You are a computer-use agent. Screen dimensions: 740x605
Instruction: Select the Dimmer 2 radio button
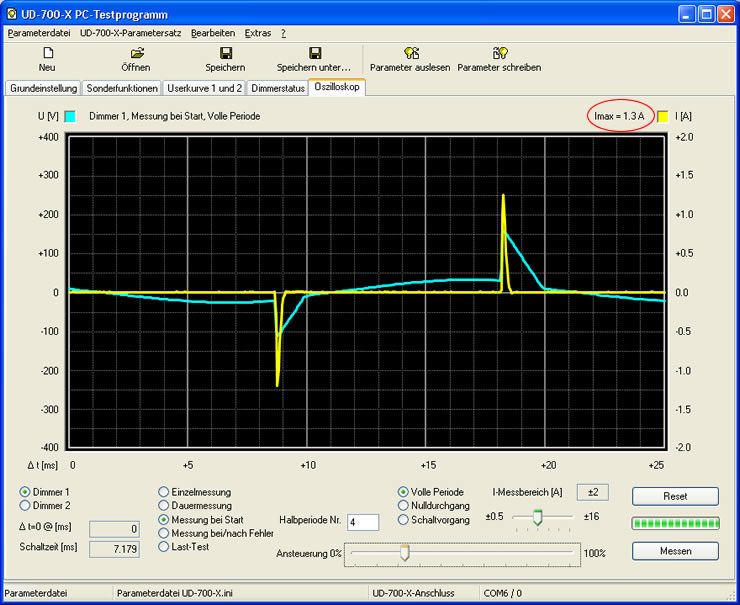coord(25,506)
